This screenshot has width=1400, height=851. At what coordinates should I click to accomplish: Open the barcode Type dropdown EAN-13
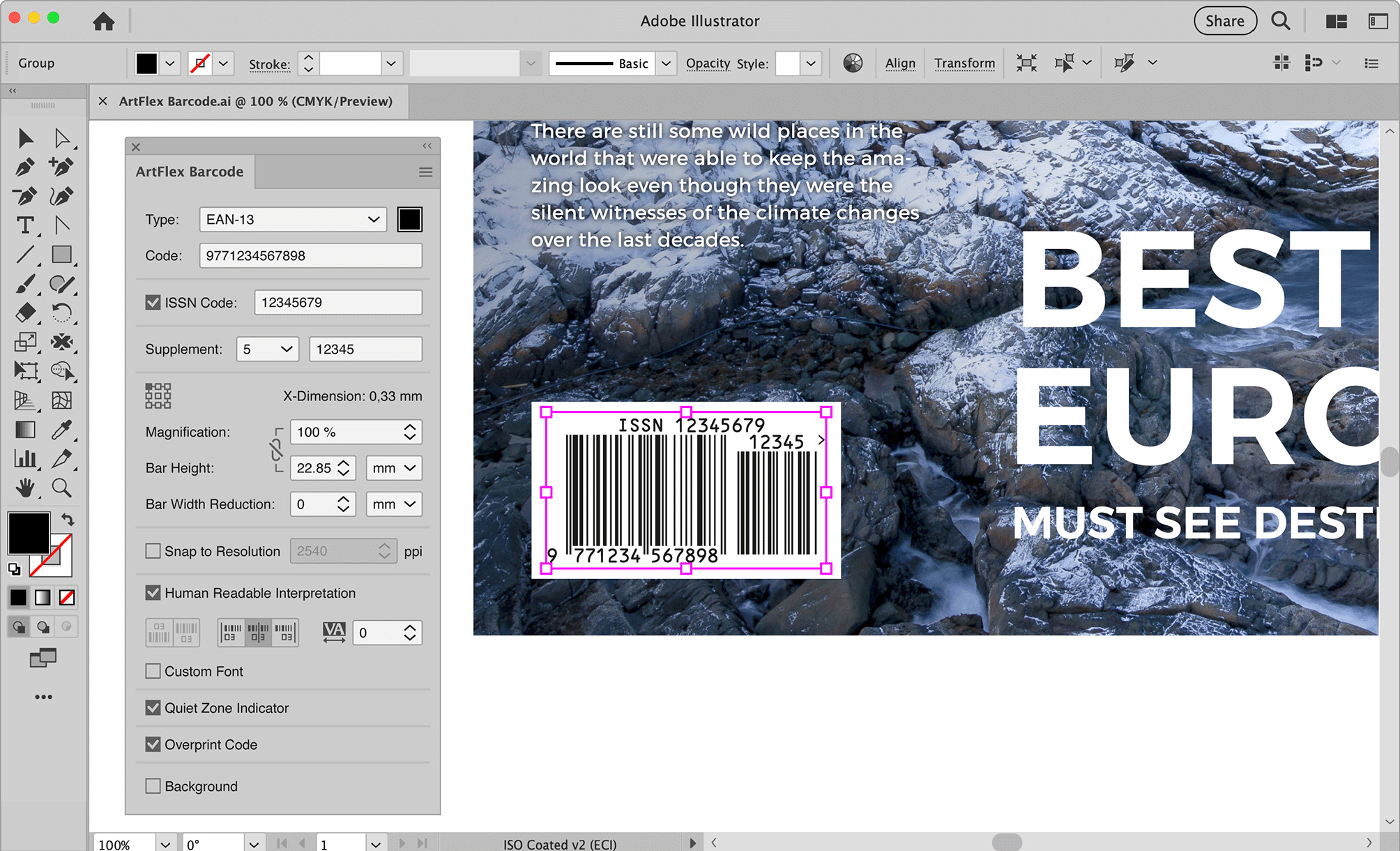(293, 220)
